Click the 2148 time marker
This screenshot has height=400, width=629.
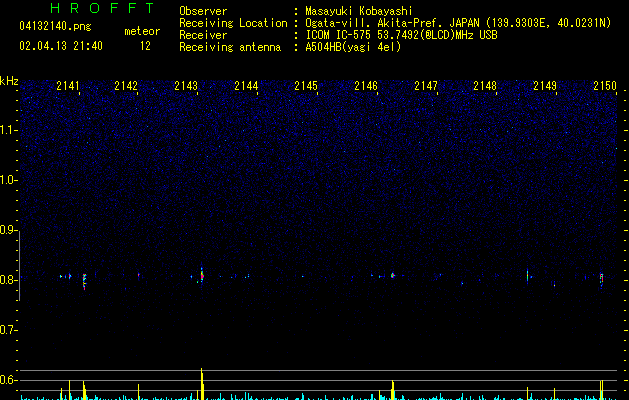(485, 86)
